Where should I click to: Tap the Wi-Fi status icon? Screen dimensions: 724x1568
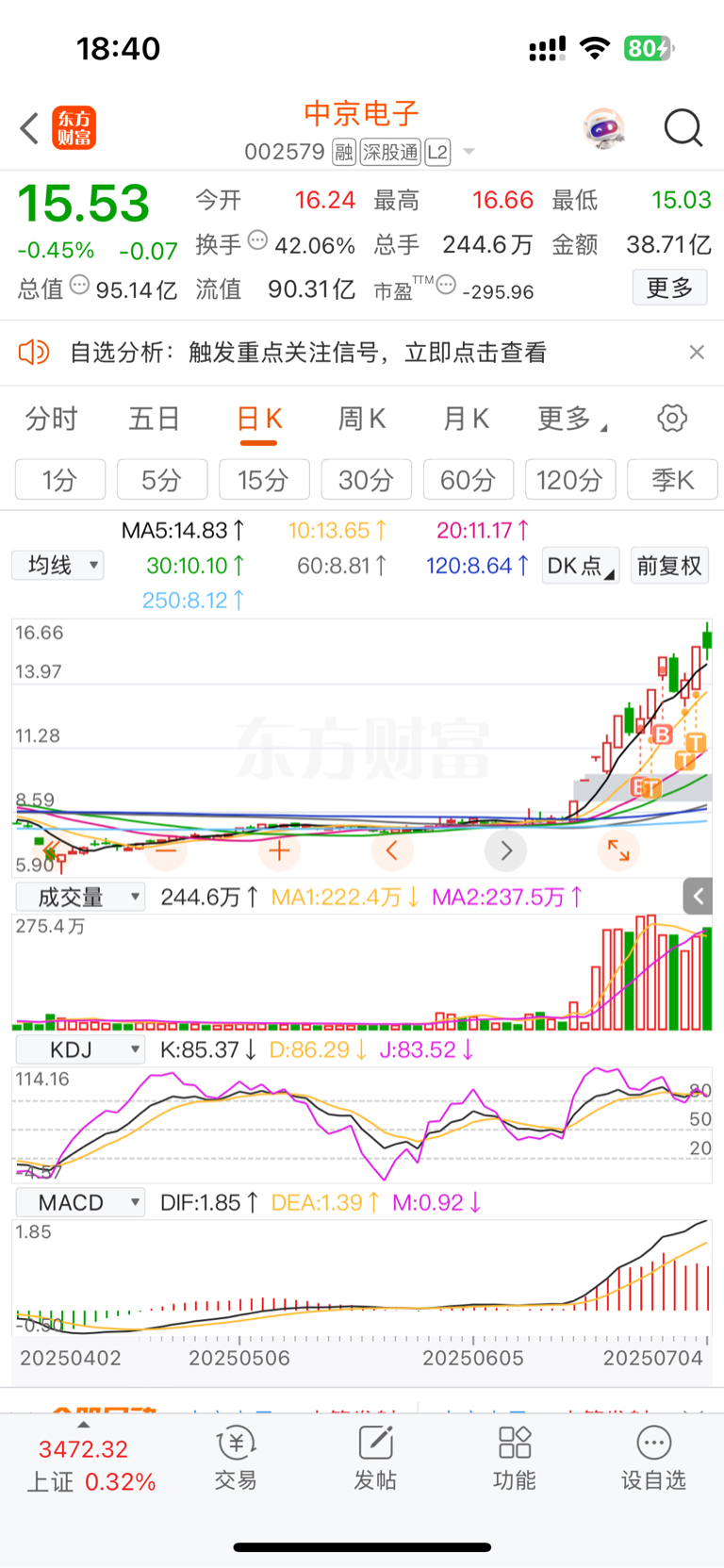595,48
